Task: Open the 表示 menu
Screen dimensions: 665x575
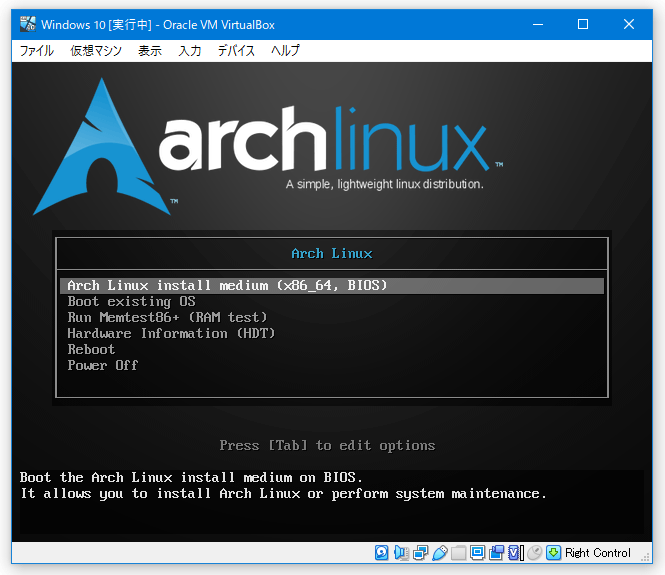Action: [x=150, y=51]
